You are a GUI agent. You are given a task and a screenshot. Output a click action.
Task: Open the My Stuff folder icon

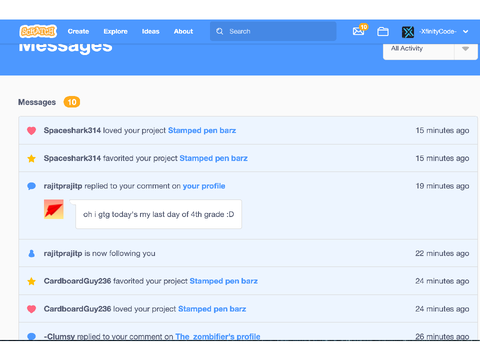[x=383, y=31]
